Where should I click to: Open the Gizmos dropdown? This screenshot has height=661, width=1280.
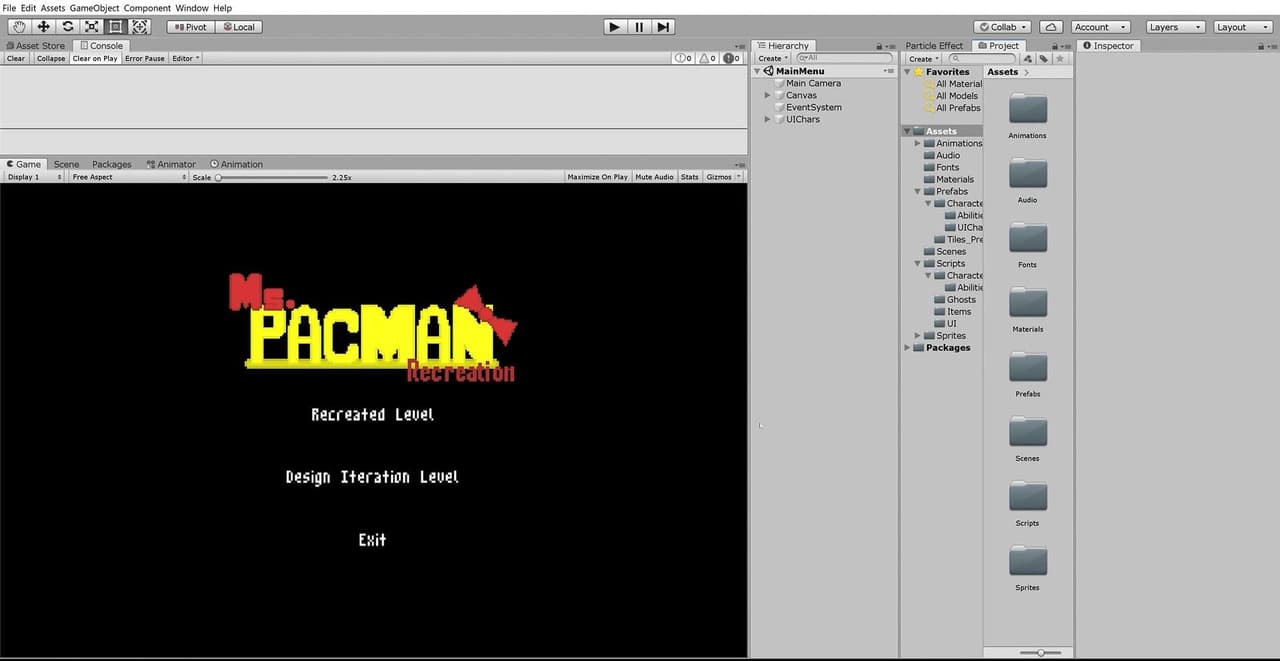pos(723,177)
